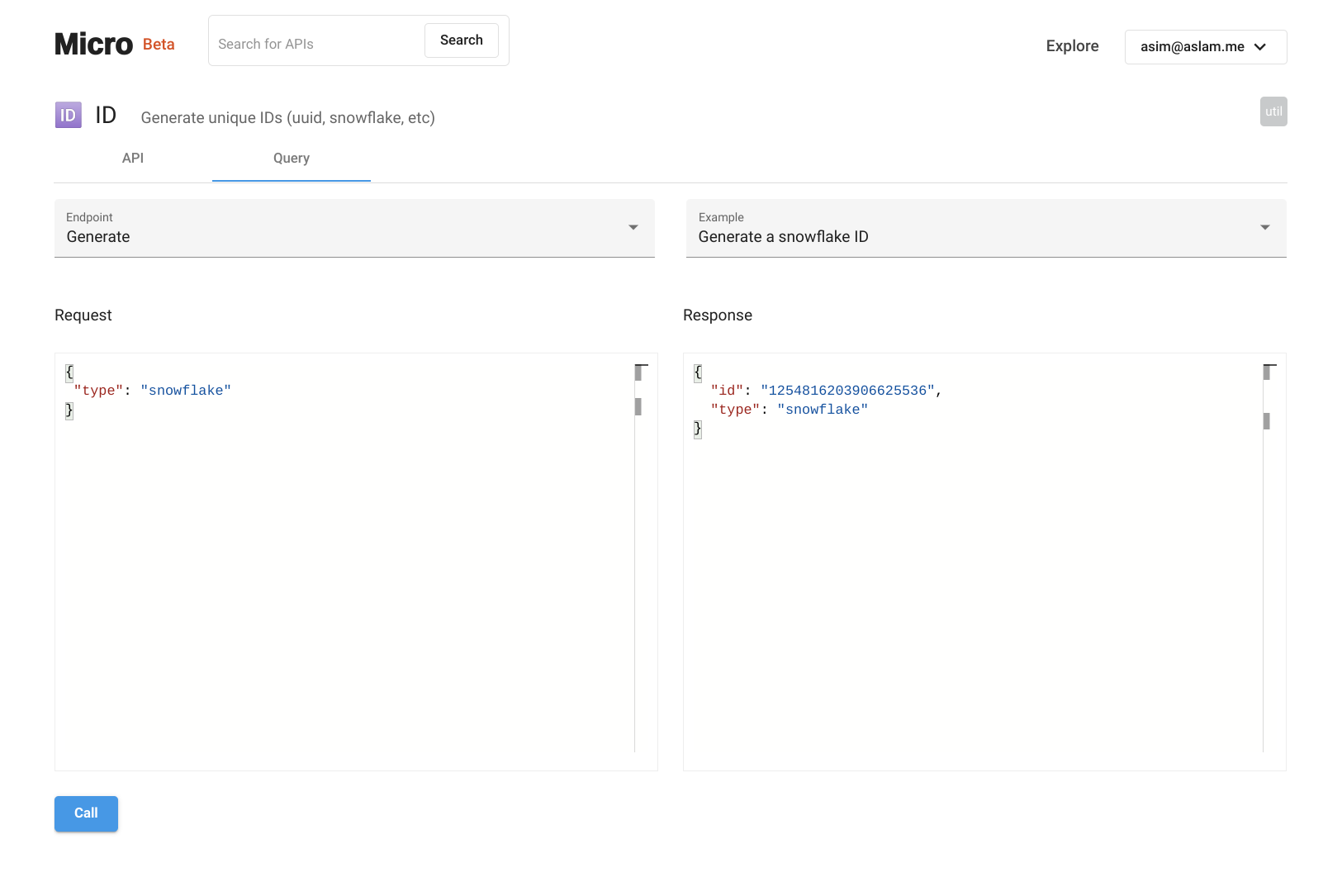Screen dimensions: 1342x896
Task: Click the "snowflake" value in the Request JSON
Action: (x=186, y=391)
